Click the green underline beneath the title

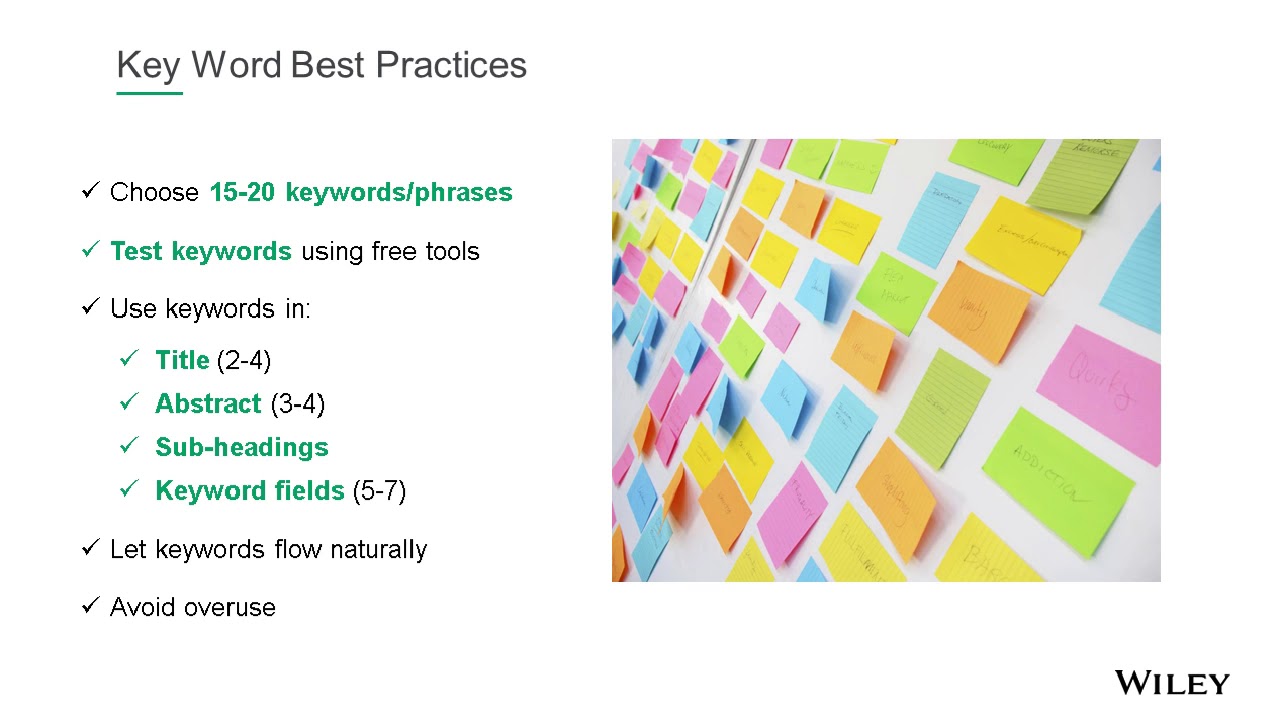pyautogui.click(x=150, y=93)
